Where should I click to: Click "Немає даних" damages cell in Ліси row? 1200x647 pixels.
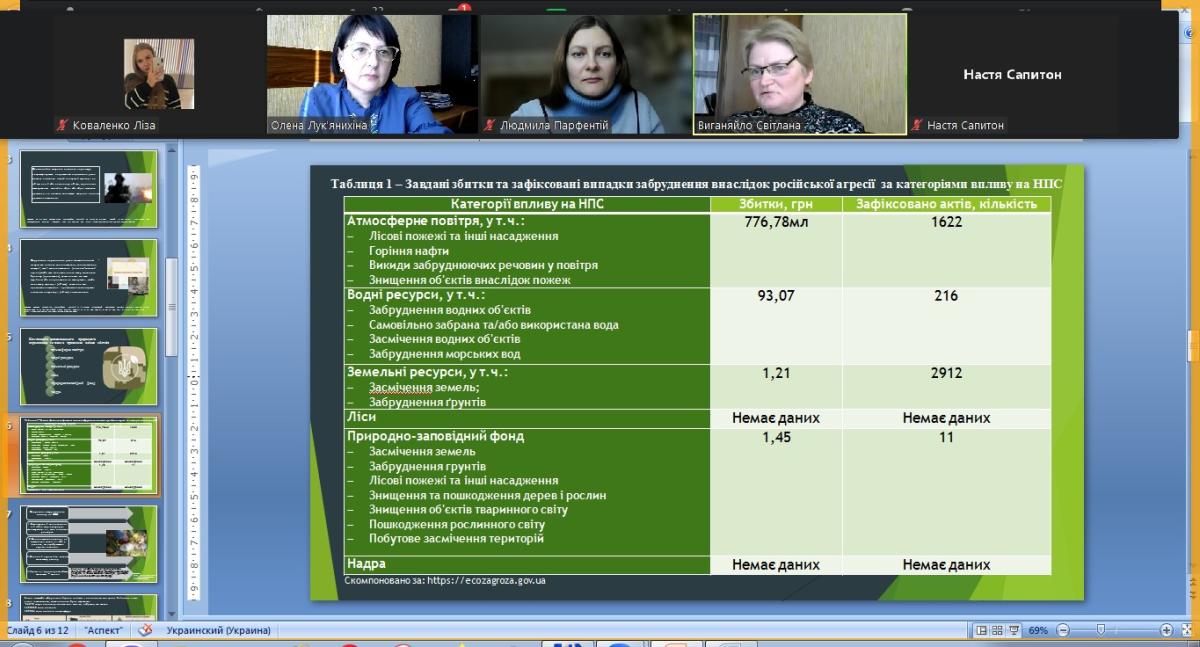click(776, 418)
